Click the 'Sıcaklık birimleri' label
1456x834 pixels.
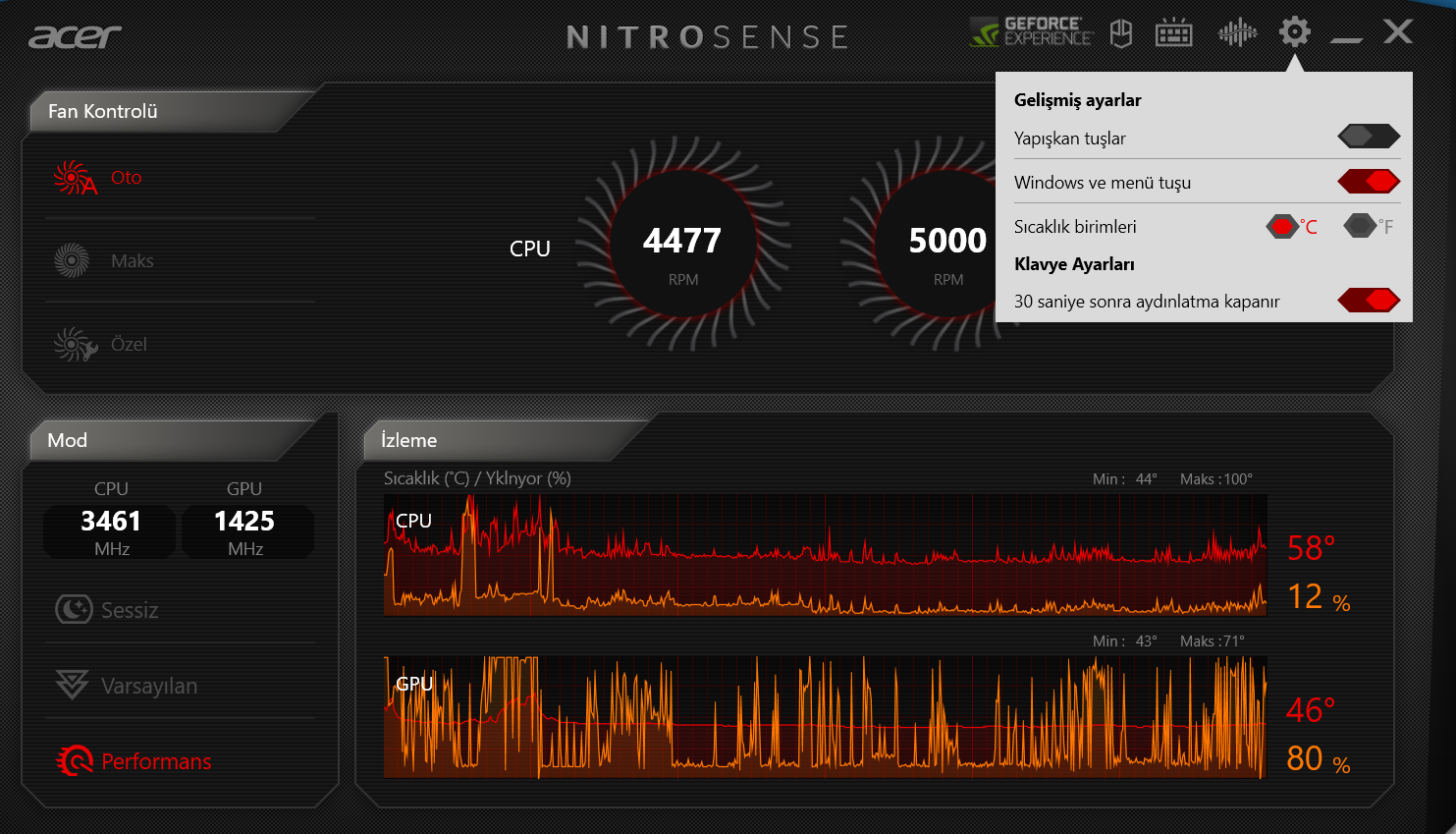click(1075, 227)
